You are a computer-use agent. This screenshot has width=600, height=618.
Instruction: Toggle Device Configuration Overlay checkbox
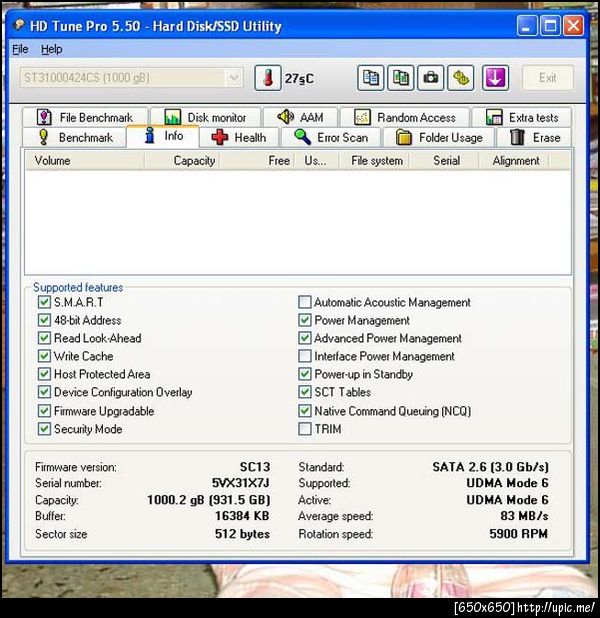coord(44,392)
